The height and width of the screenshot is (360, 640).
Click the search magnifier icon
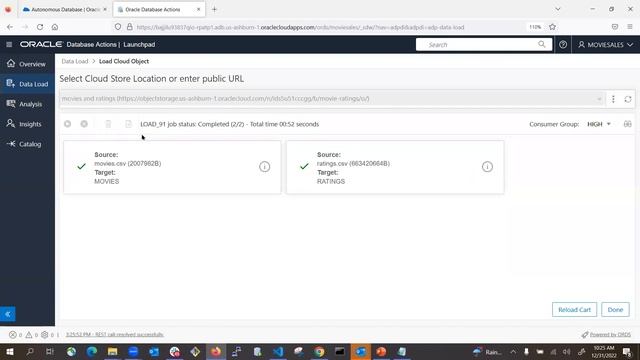542,44
